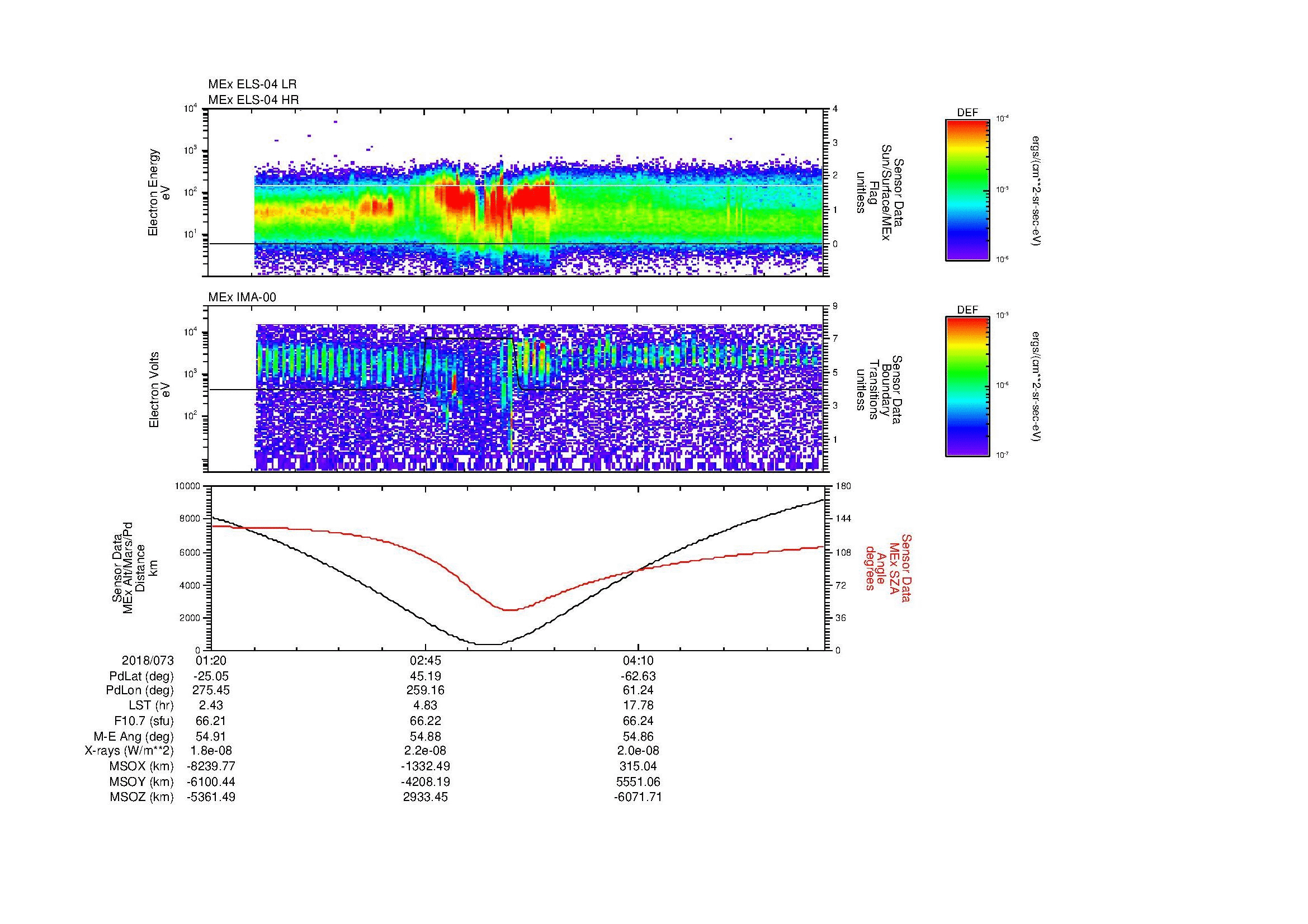Click the 'MEx IMA-00' panel title
This screenshot has width=1308, height=924.
coord(242,297)
